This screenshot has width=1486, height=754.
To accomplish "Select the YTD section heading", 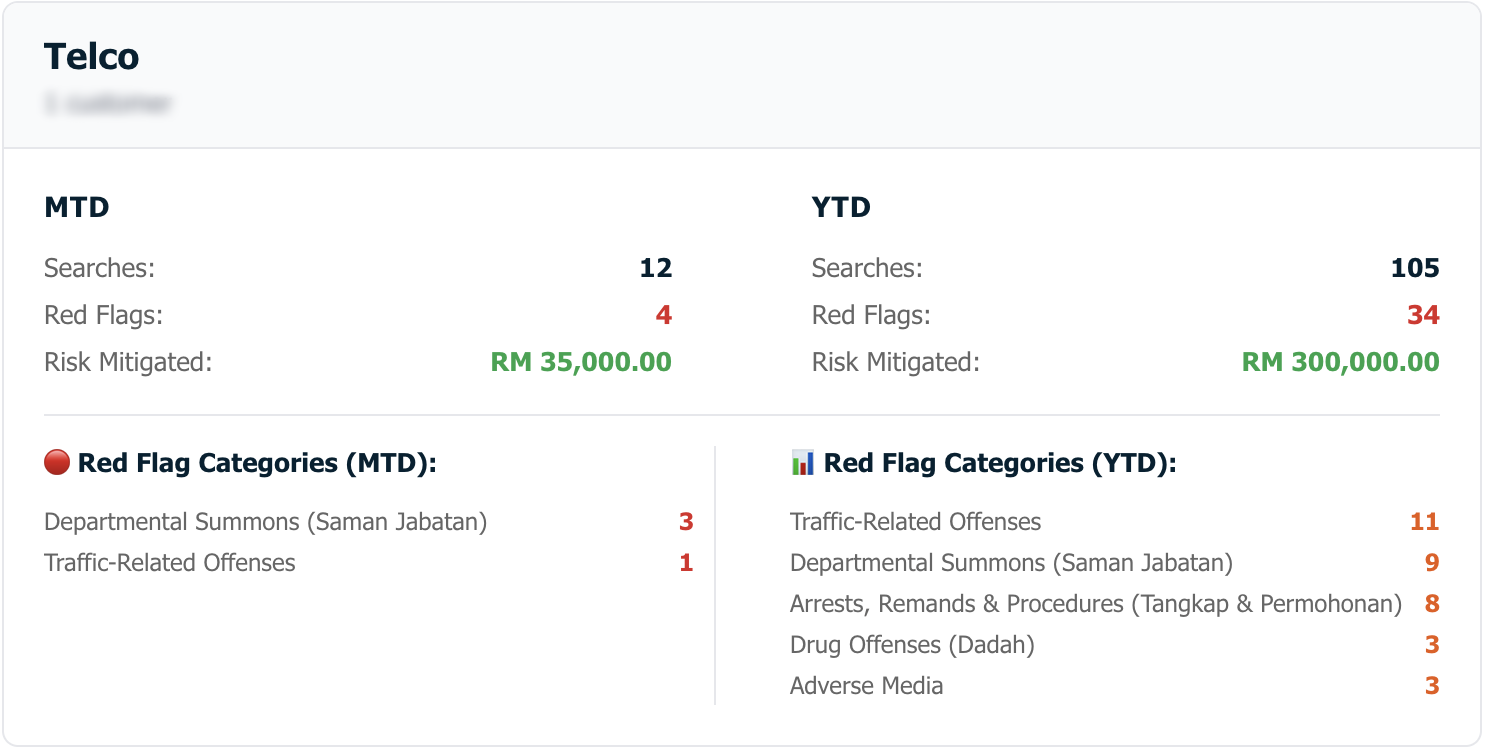I will 841,208.
